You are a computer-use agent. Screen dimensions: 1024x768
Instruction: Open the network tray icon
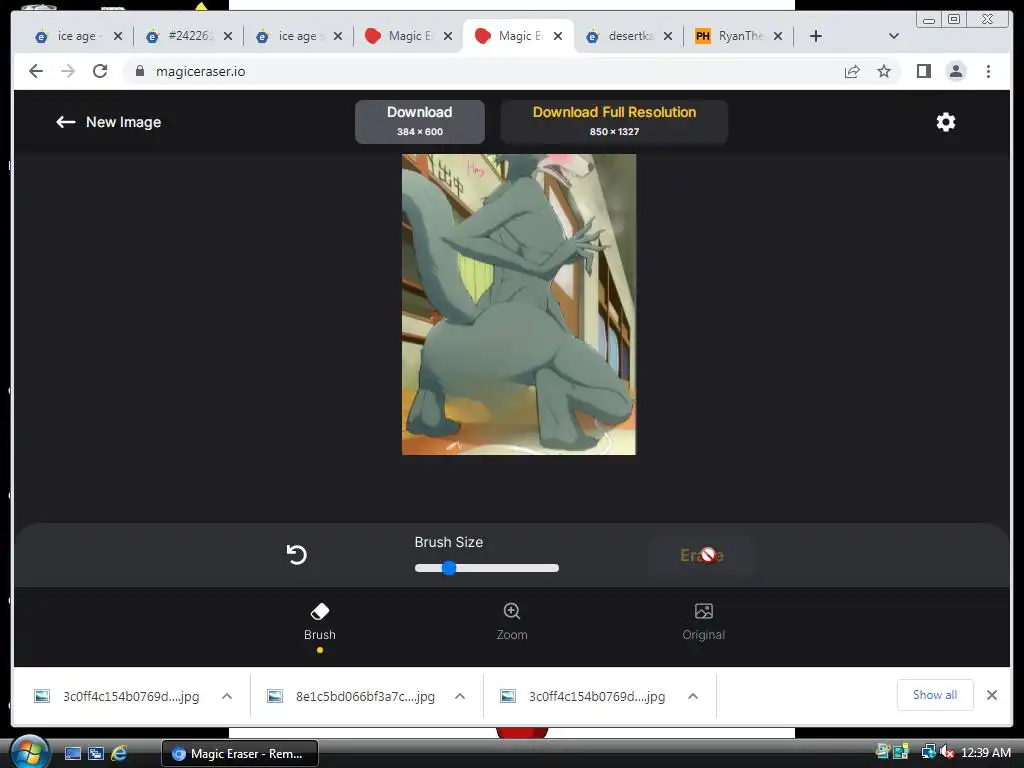[928, 752]
